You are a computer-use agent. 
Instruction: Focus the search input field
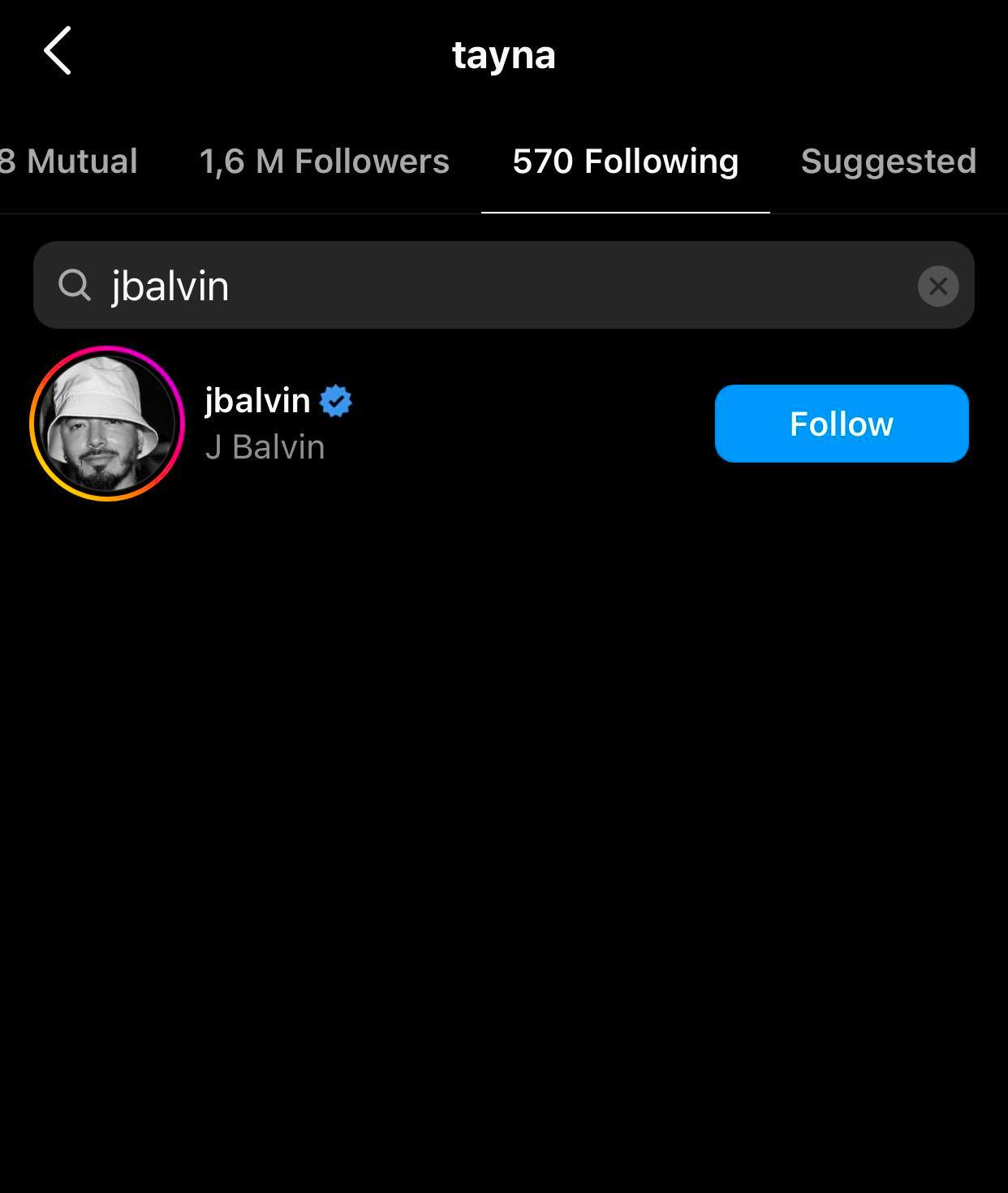[x=503, y=285]
